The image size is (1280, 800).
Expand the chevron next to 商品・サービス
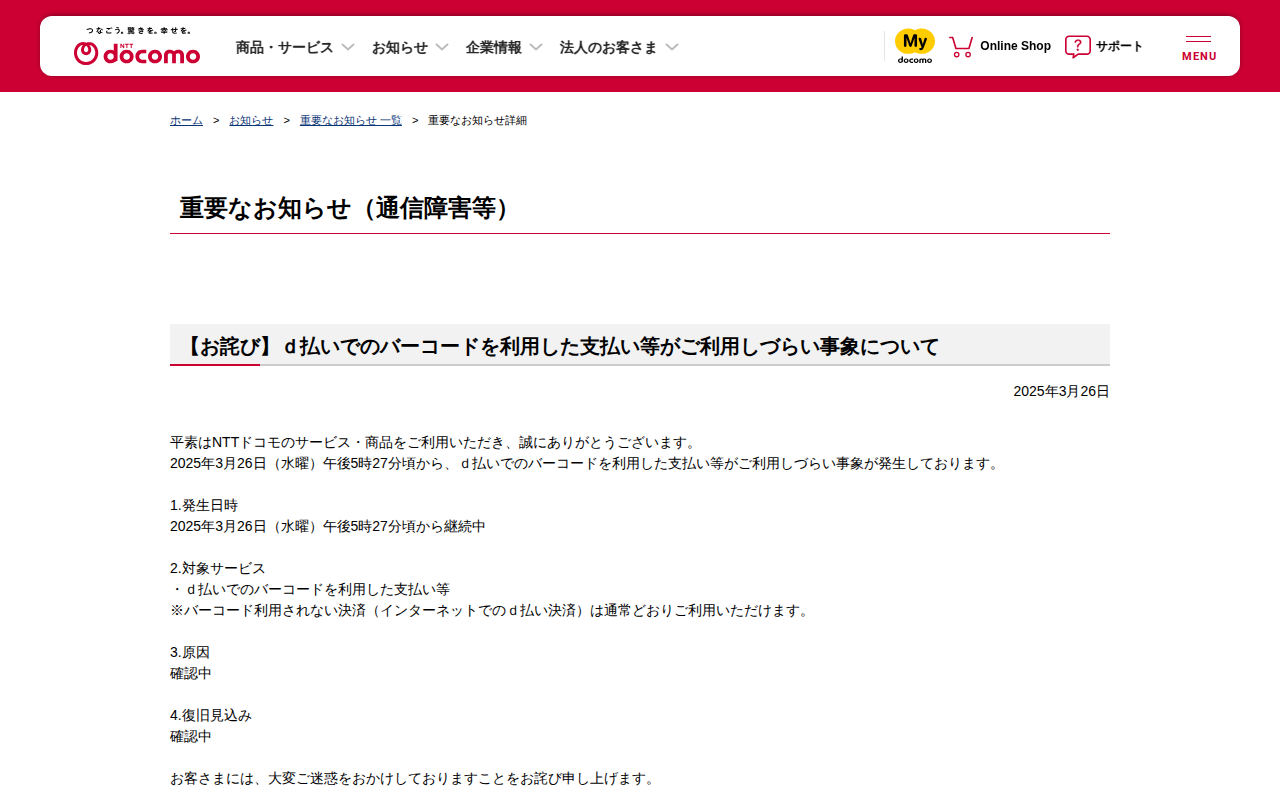348,47
